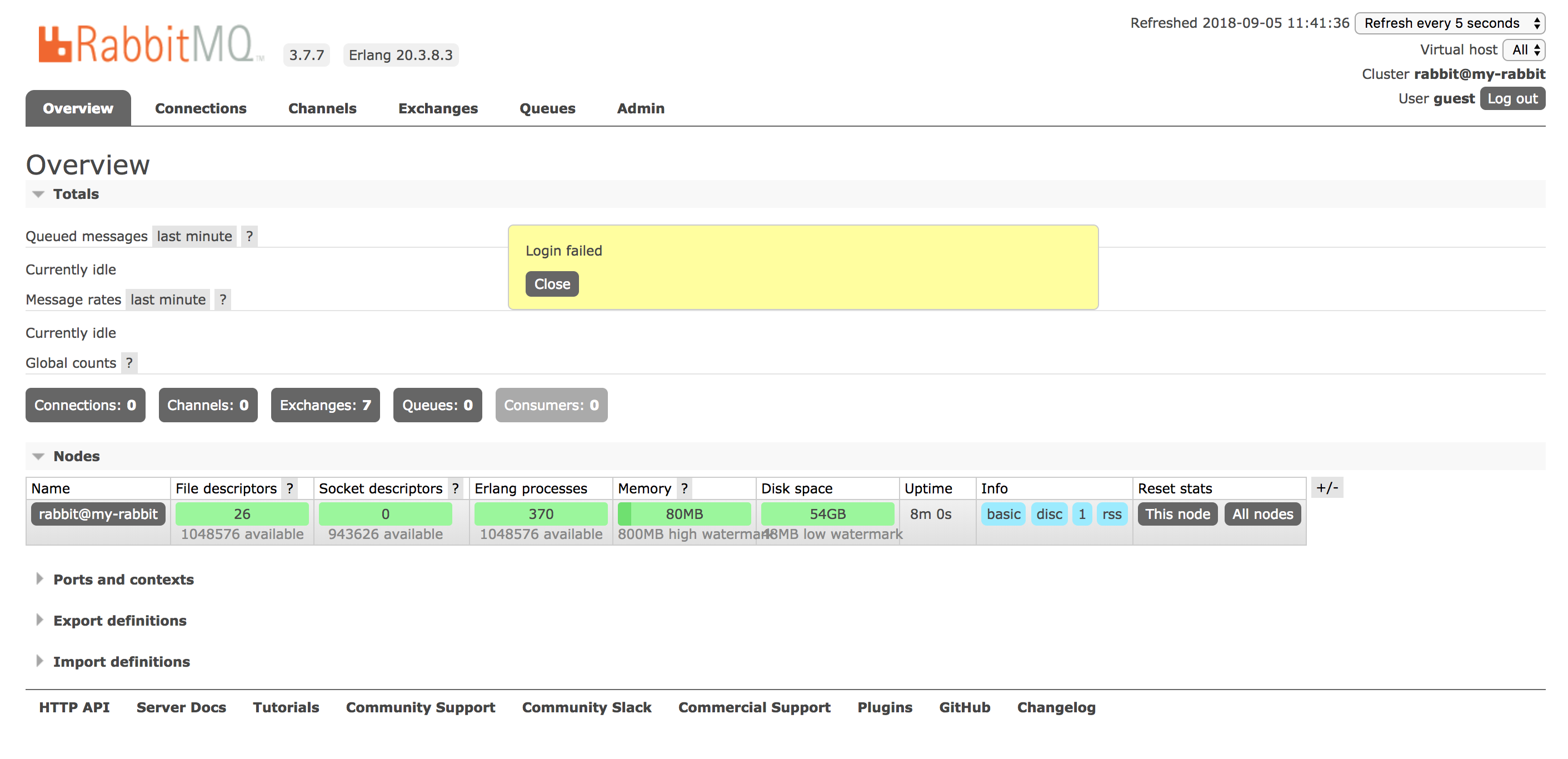1568x759 pixels.
Task: Collapse the Totals section
Action: coord(76,194)
